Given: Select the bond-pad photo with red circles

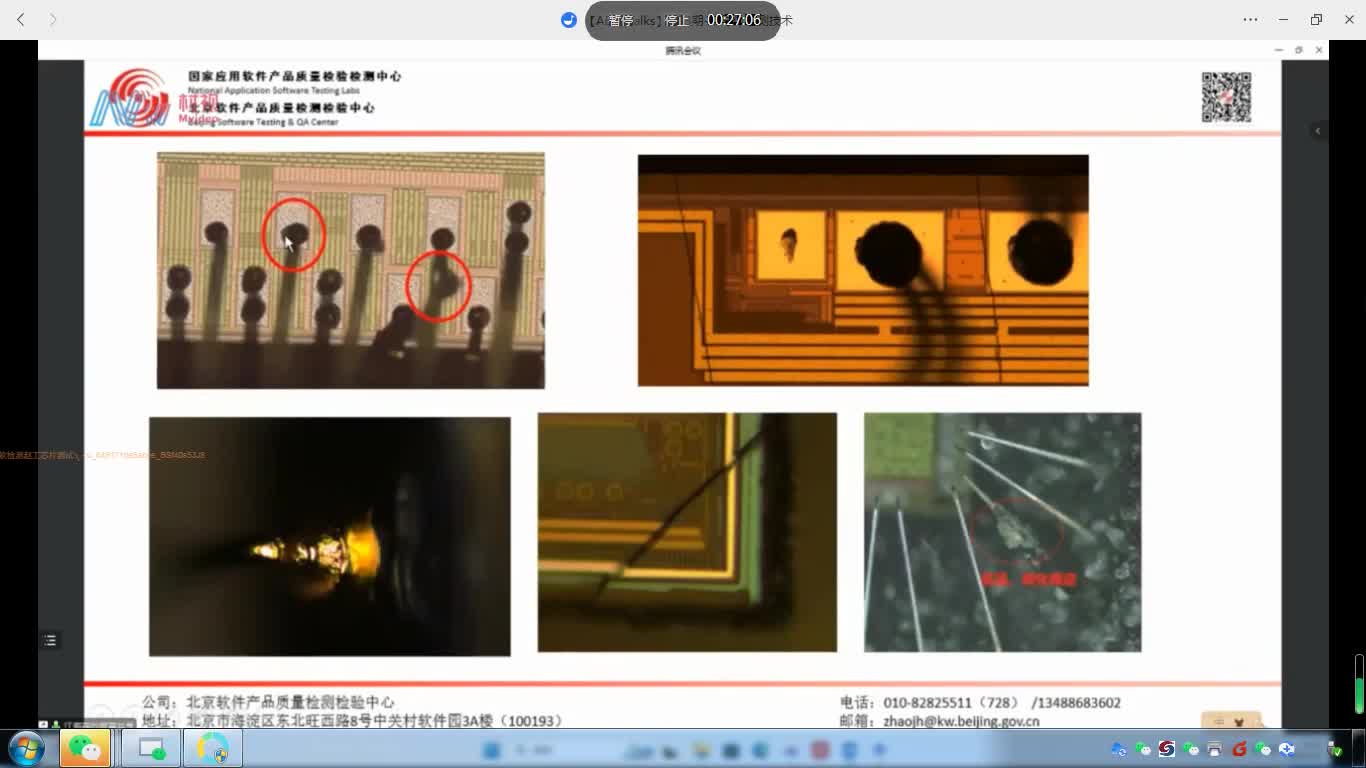Looking at the screenshot, I should (x=351, y=270).
